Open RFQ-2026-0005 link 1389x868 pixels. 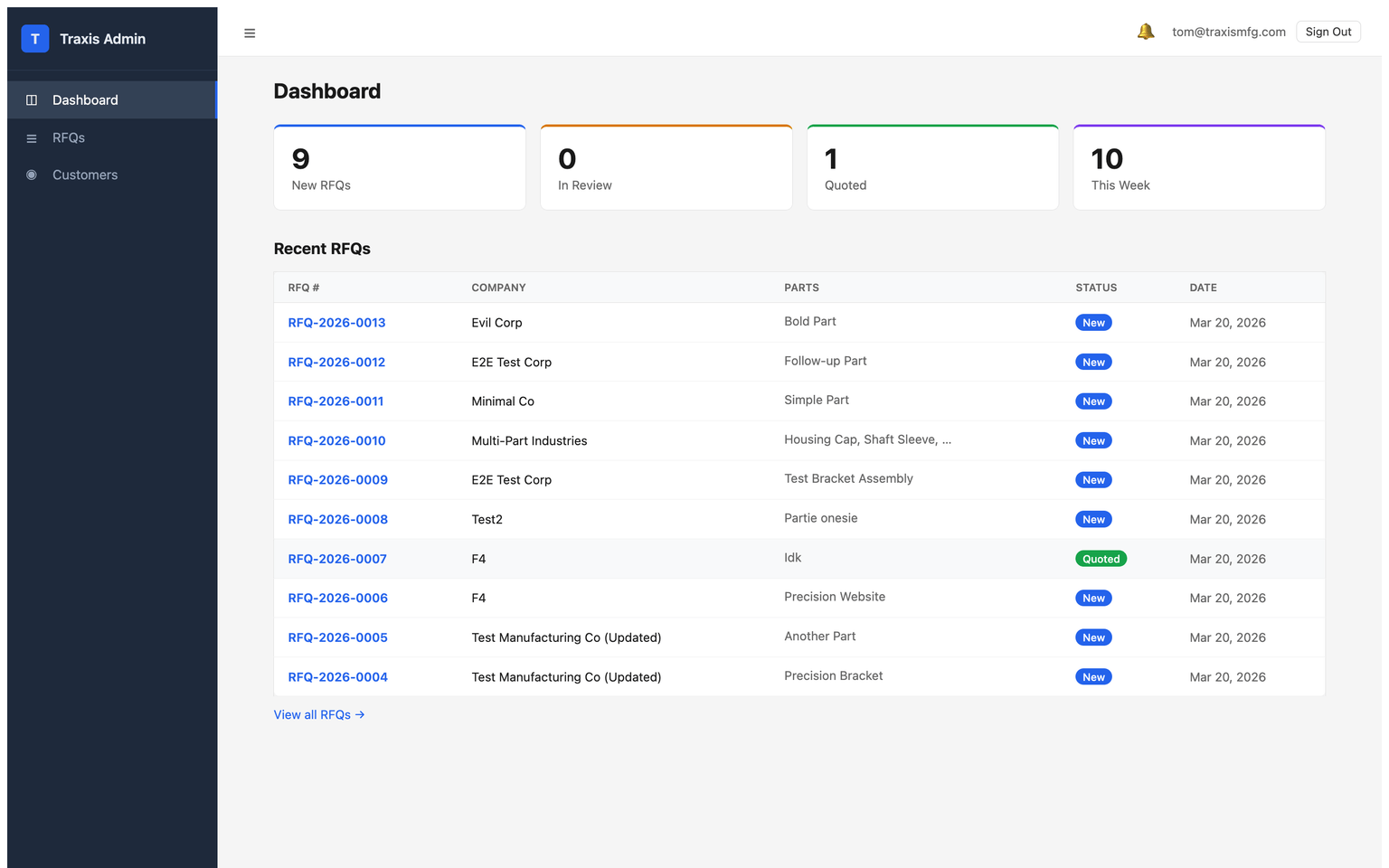tap(337, 638)
